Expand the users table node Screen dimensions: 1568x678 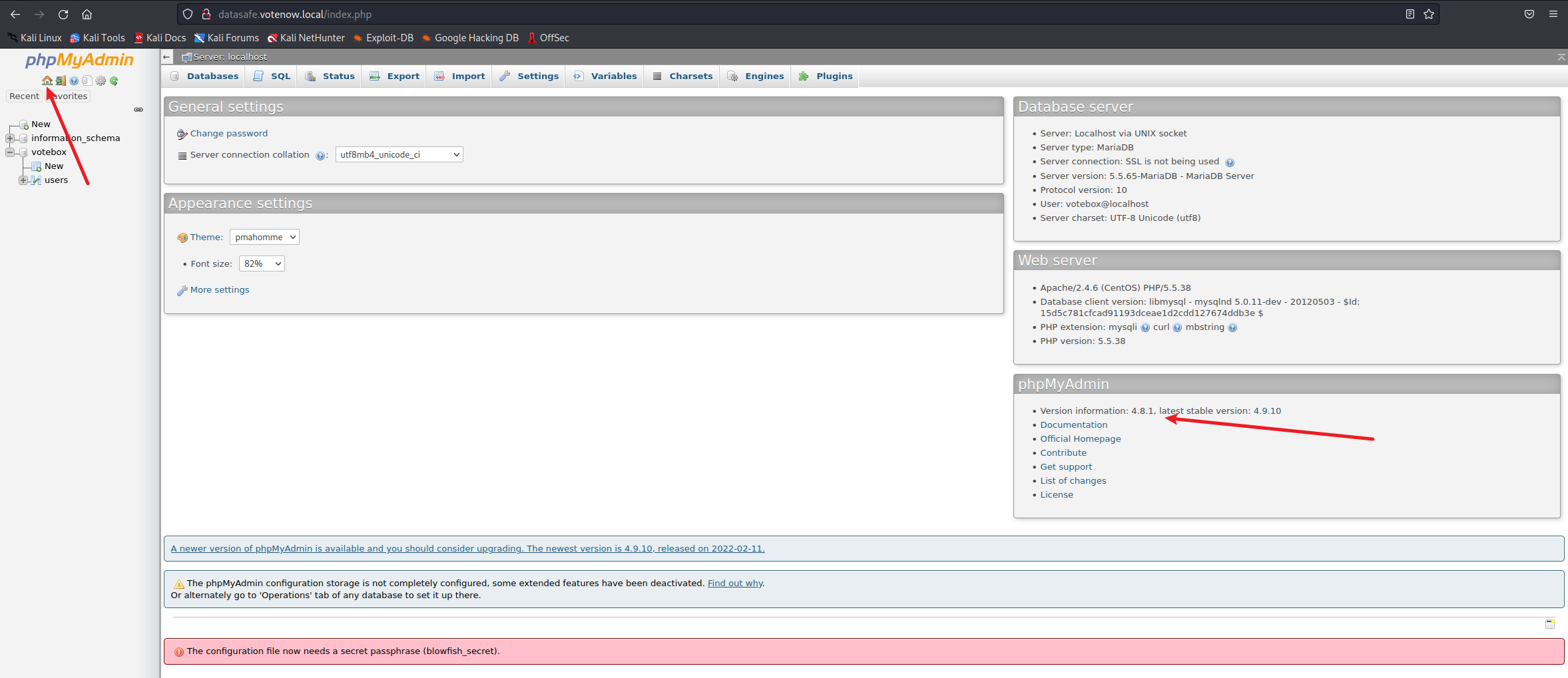[23, 180]
